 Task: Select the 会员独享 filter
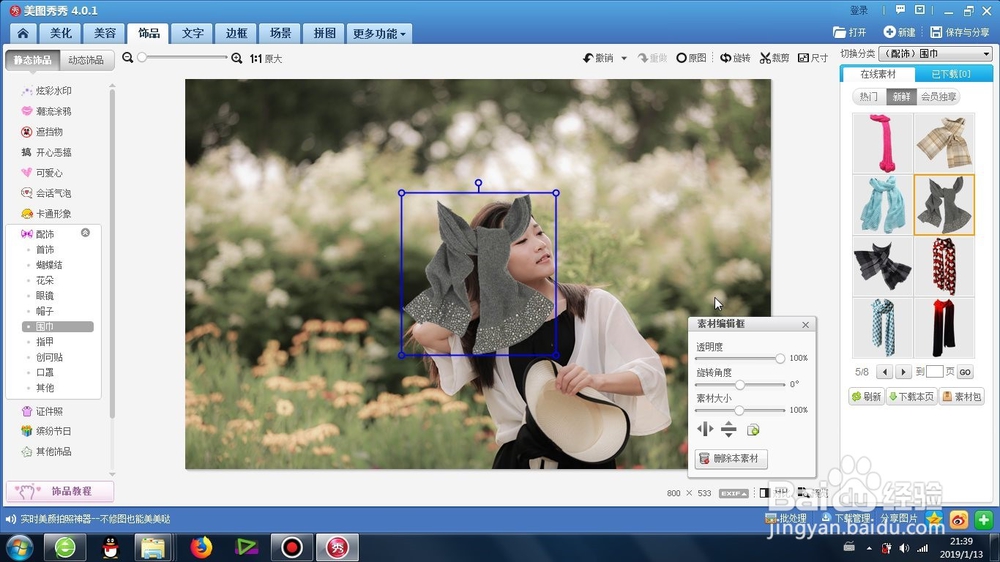pos(938,96)
